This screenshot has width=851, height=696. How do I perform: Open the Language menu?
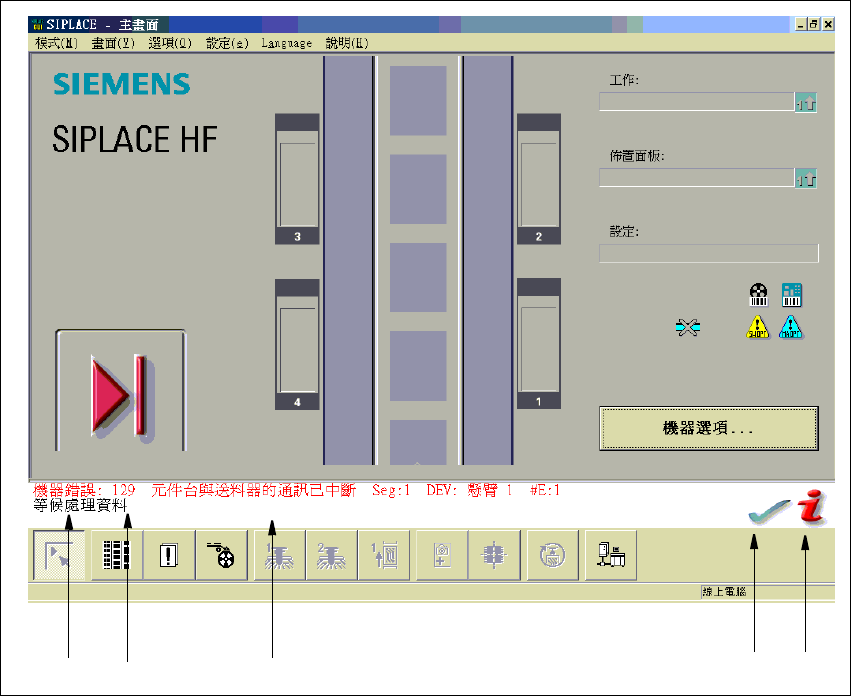click(x=287, y=43)
